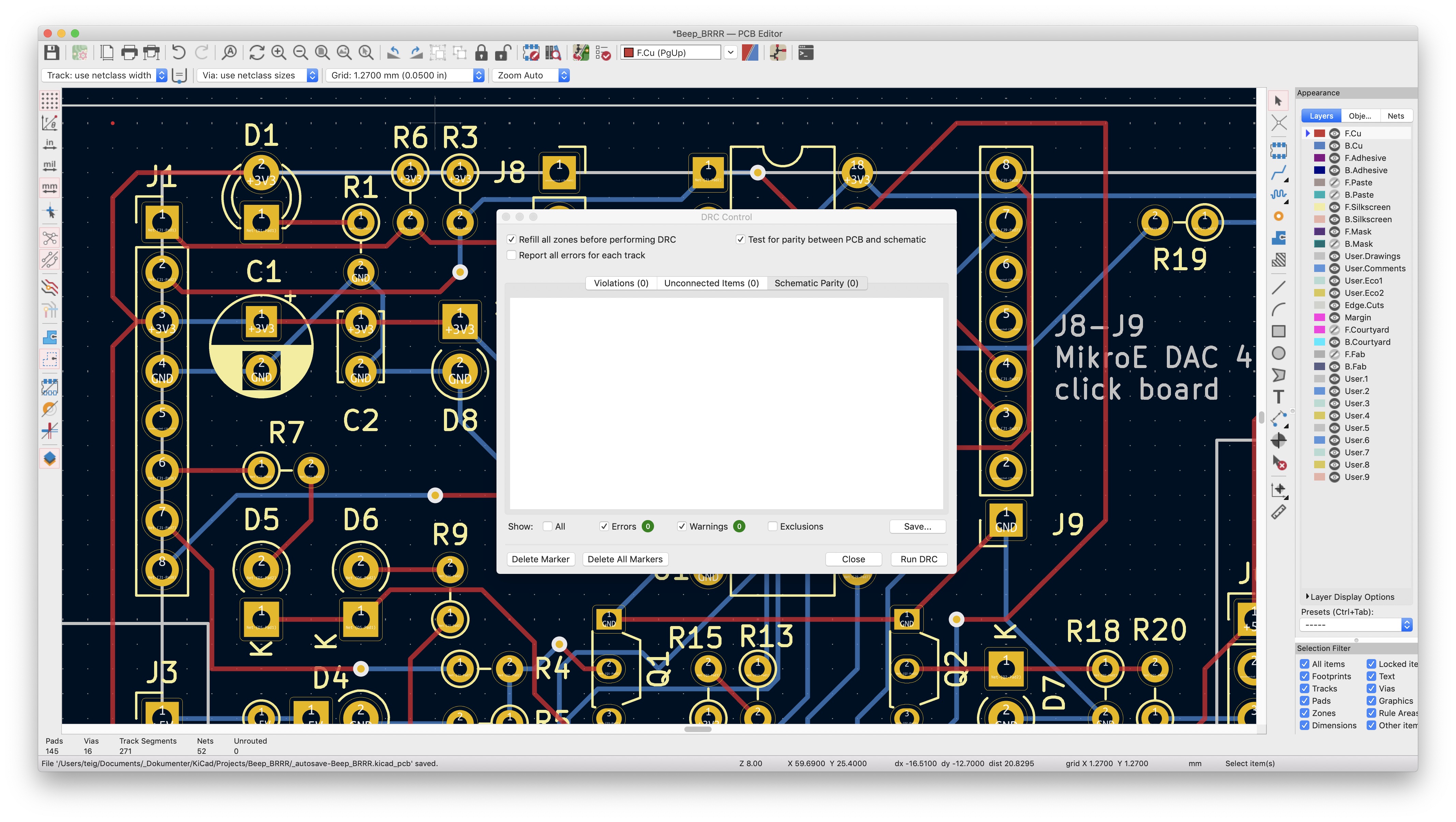The height and width of the screenshot is (822, 1456).
Task: Refresh the view icon
Action: [x=257, y=52]
